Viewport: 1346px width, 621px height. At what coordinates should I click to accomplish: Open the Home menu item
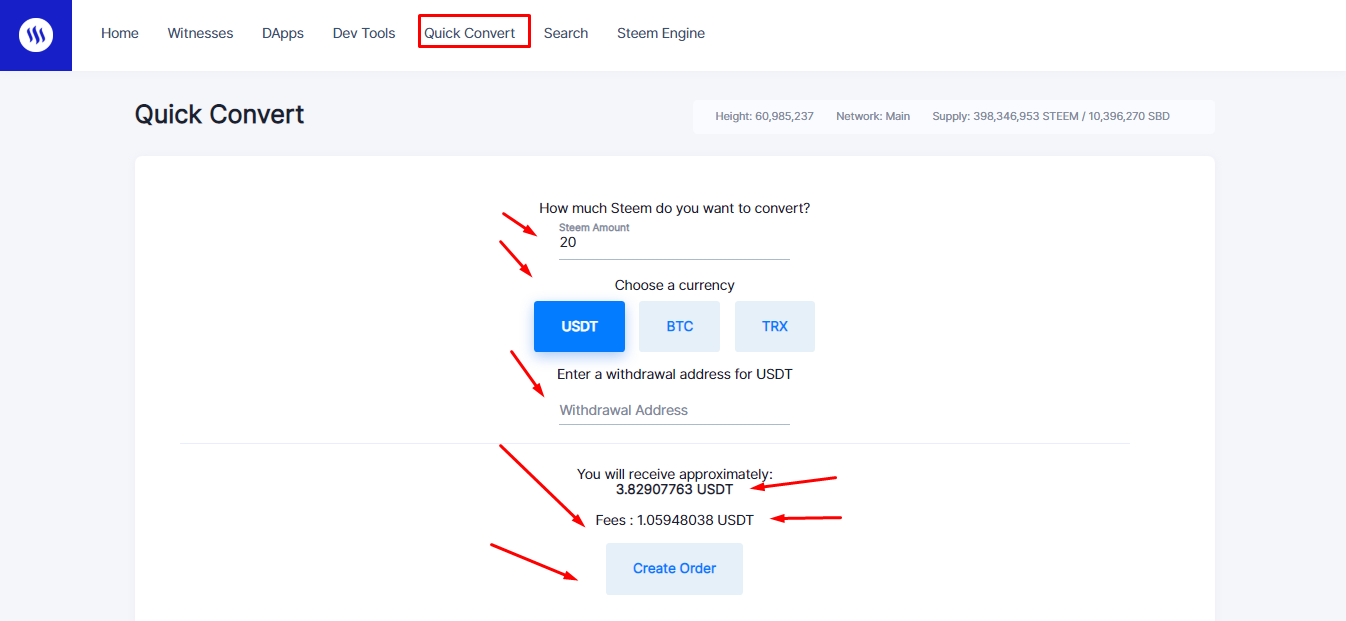[x=120, y=33]
